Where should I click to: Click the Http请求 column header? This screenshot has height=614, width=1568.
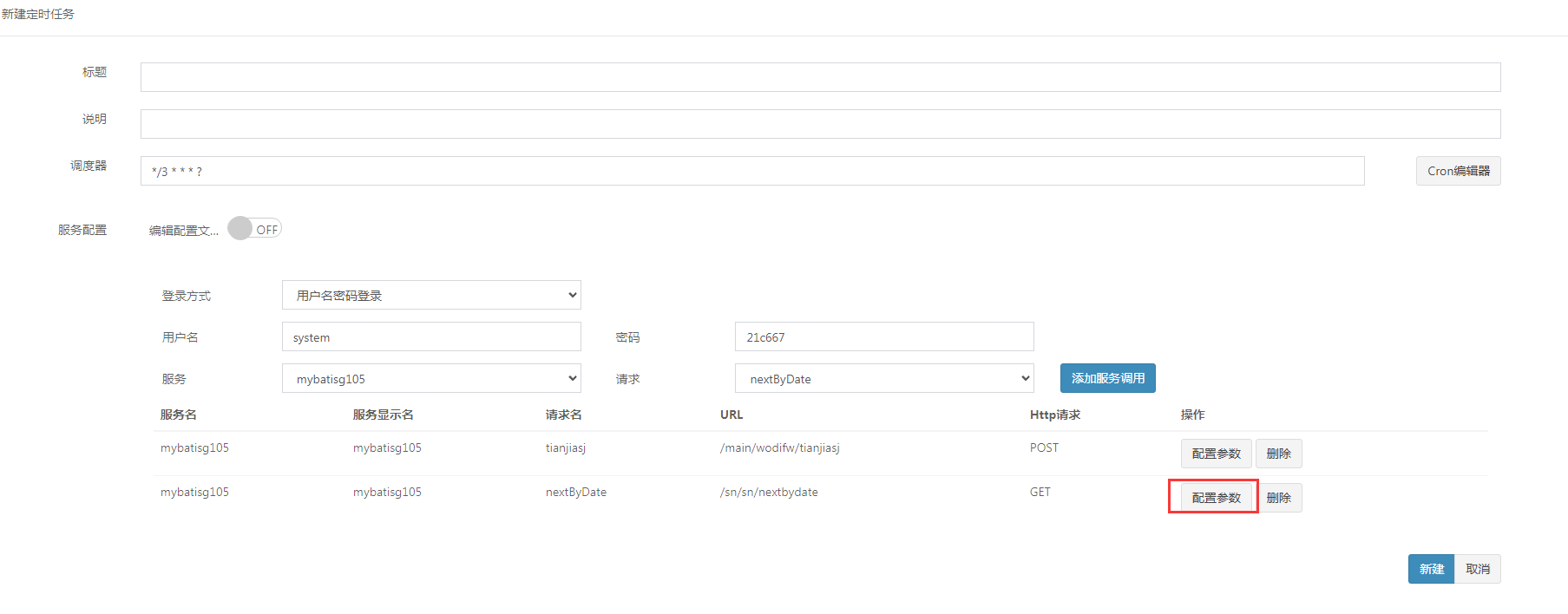point(1055,415)
